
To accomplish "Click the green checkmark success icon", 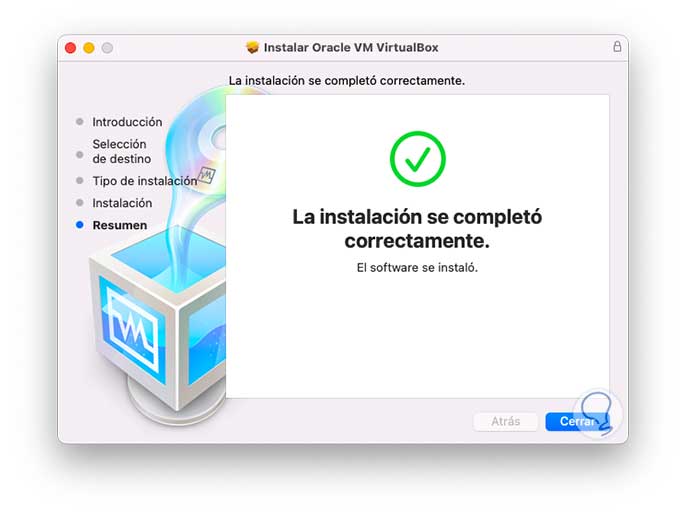I will click(x=418, y=159).
